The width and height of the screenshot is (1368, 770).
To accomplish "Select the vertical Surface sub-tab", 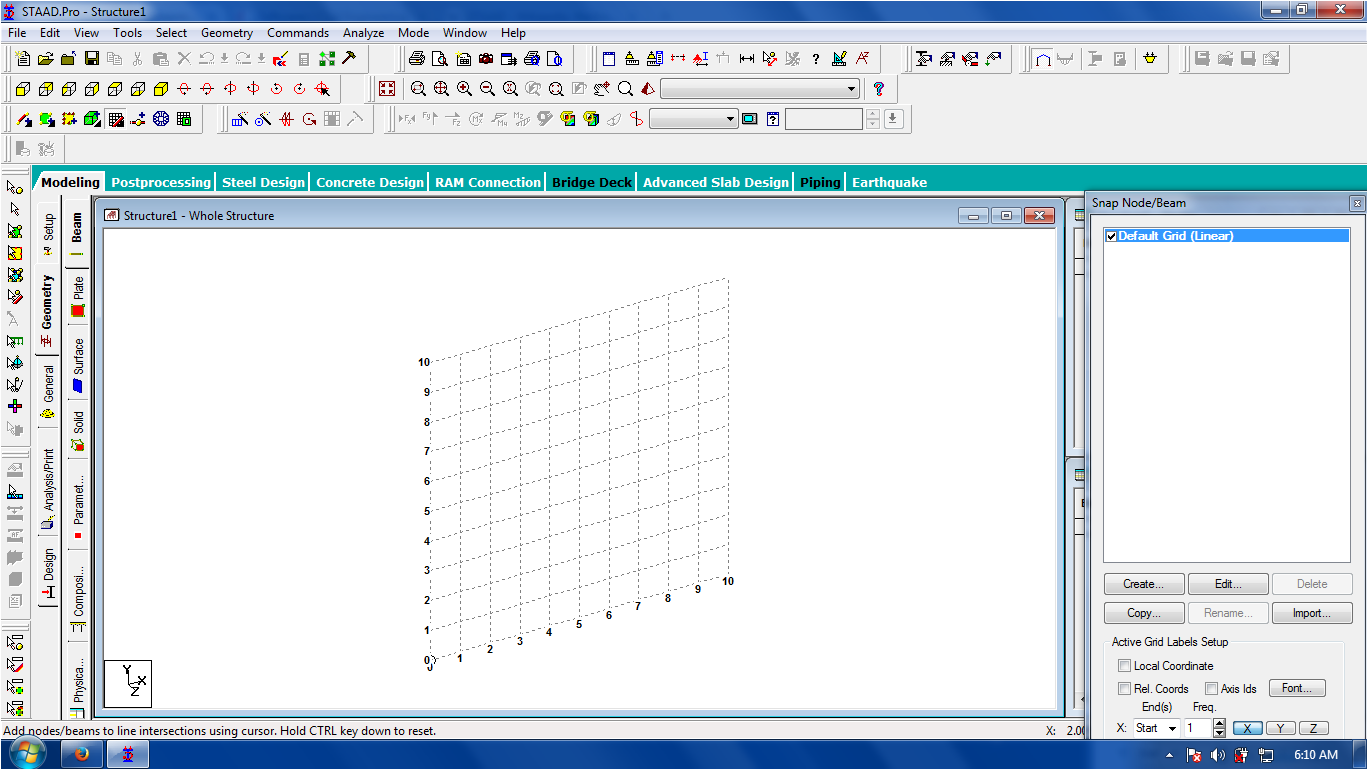I will (78, 364).
